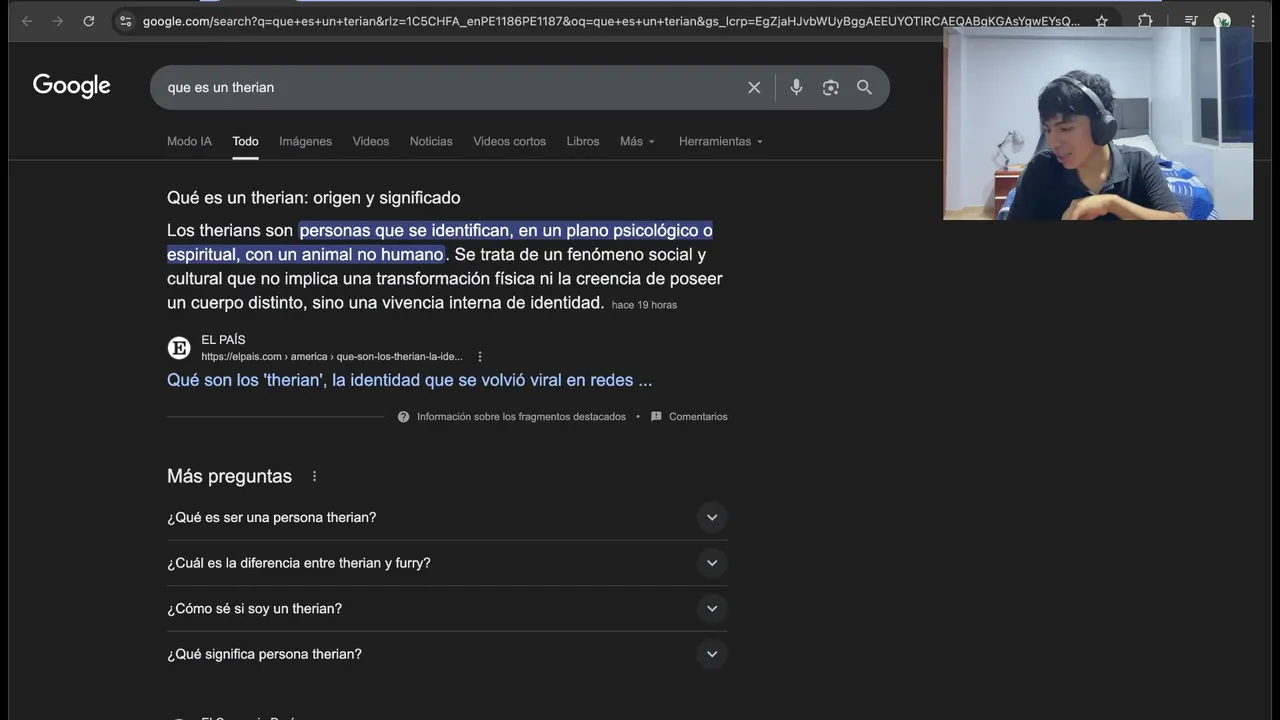Screen dimensions: 1280x720
Task: Select the Todo tab
Action: click(x=245, y=141)
